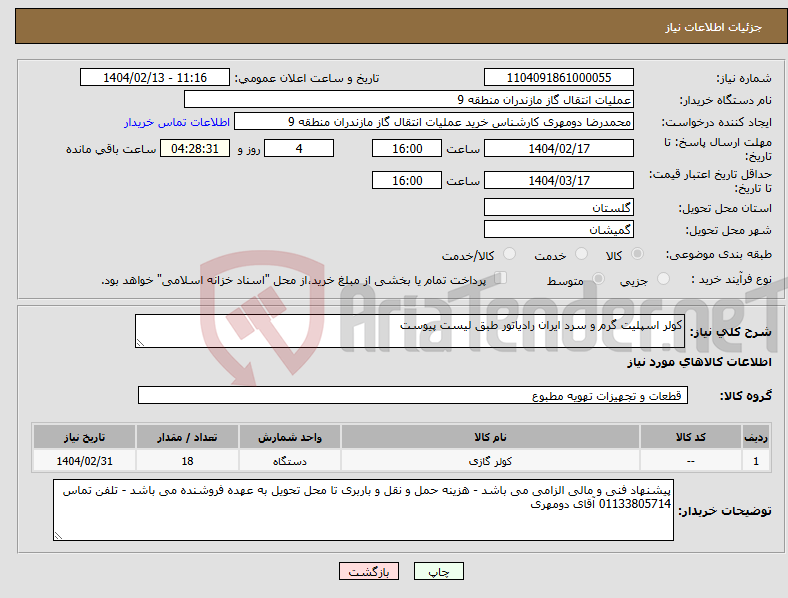Click the buyer organization name field
The height and width of the screenshot is (598, 788).
tap(409, 99)
